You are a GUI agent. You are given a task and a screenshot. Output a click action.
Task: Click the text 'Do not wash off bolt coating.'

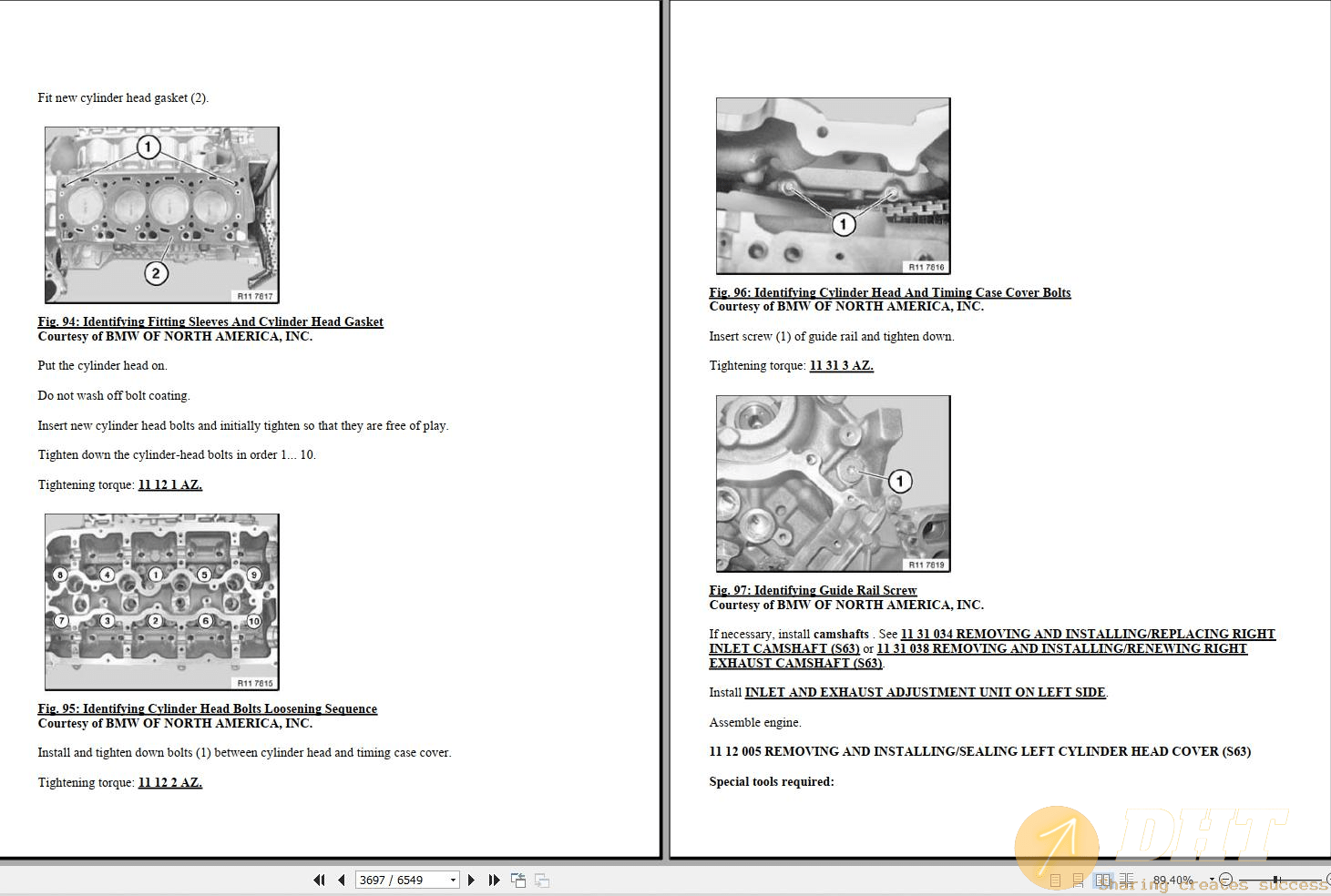[x=114, y=395]
